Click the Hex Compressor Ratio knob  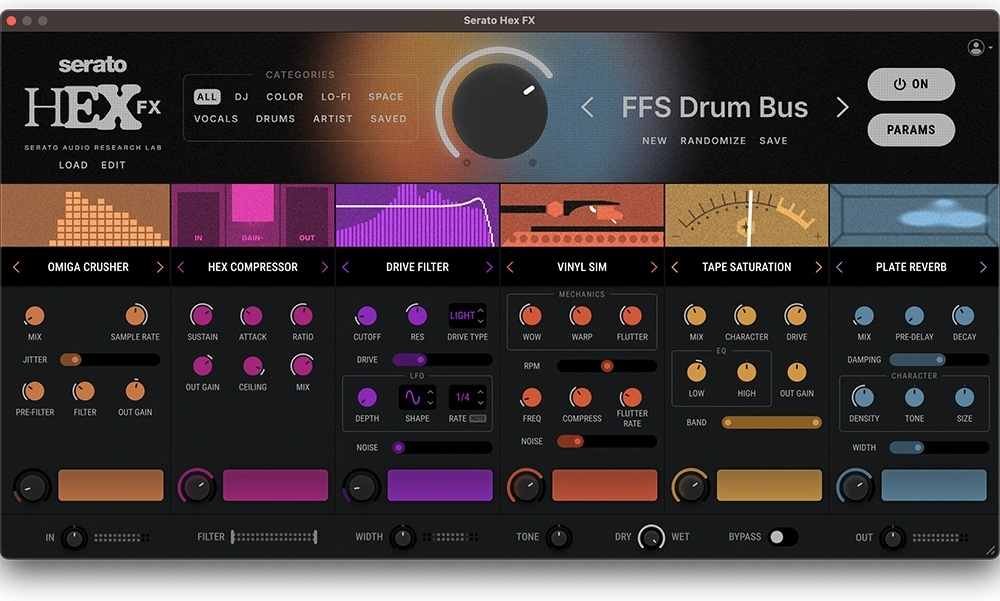[302, 315]
